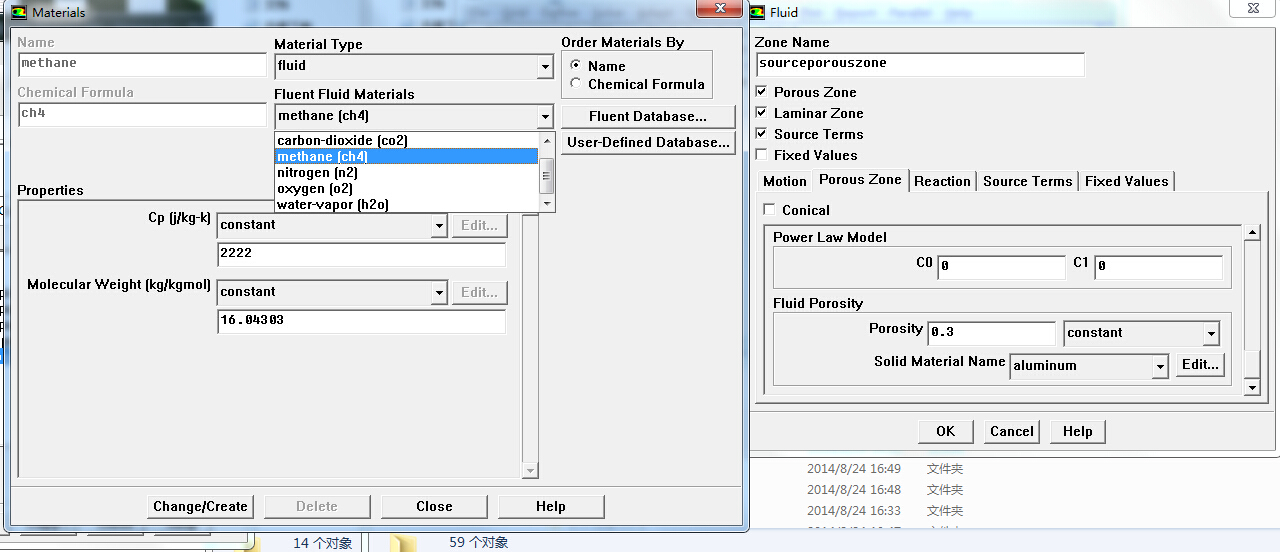Screen dimensions: 1280x552
Task: Click the Fluid window title icon
Action: [x=757, y=12]
